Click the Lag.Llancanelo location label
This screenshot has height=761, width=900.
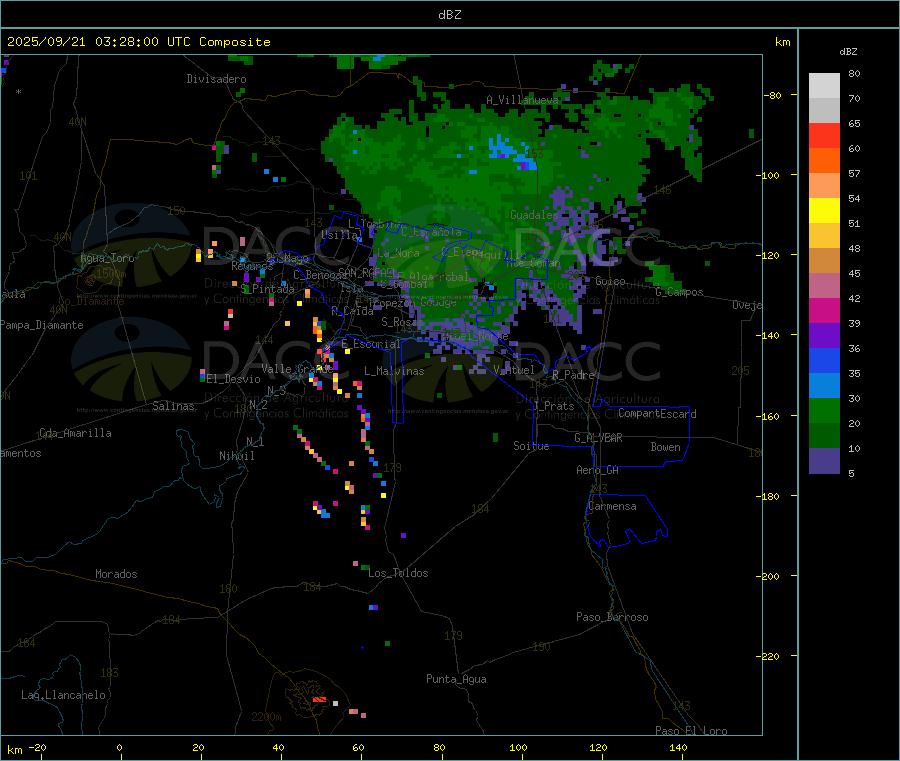pos(63,695)
